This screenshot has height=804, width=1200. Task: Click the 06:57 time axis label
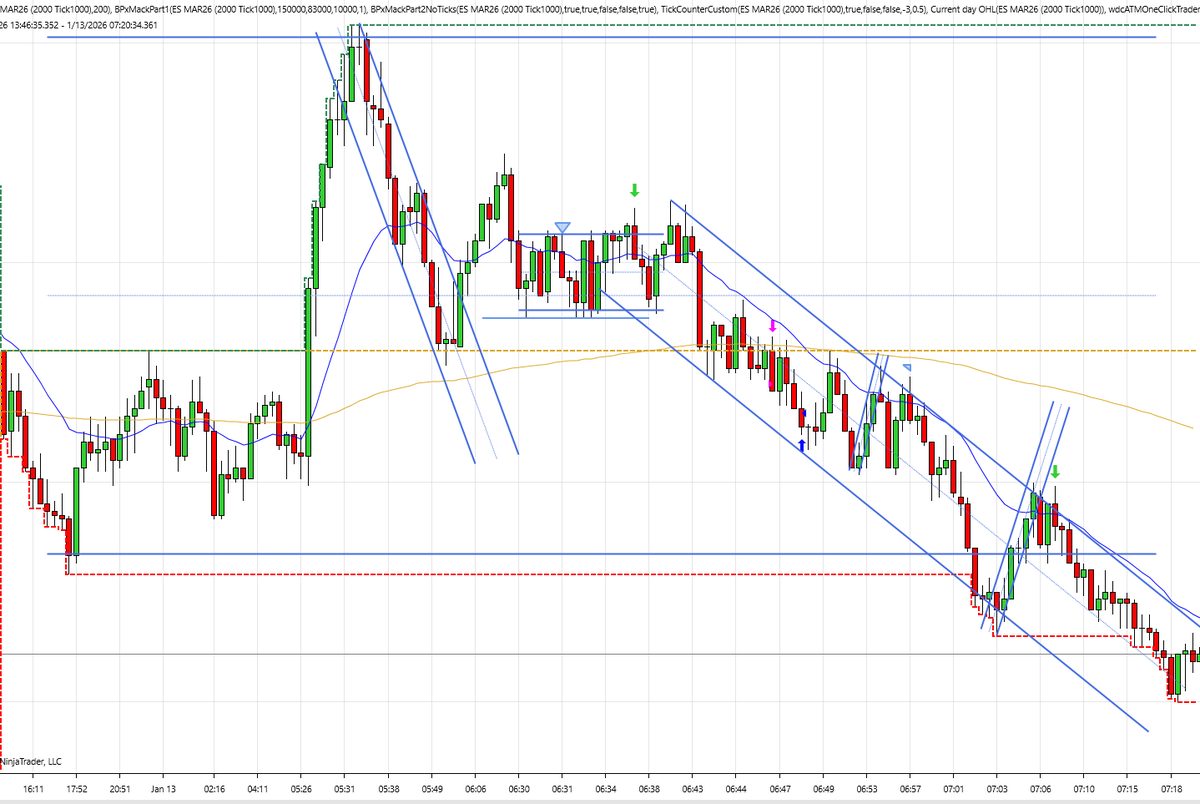pos(910,789)
